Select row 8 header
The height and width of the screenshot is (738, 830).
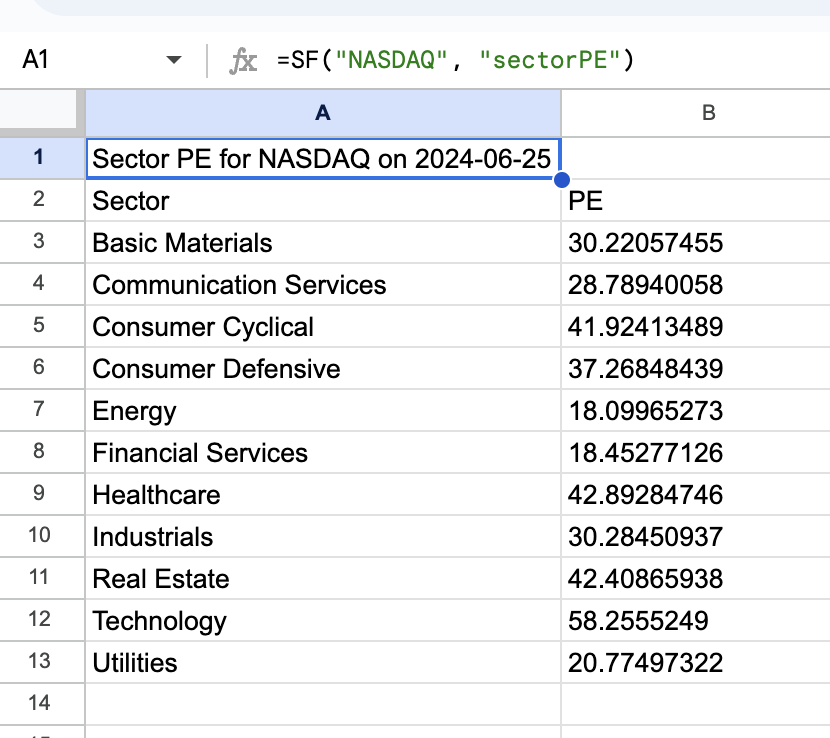tap(42, 452)
